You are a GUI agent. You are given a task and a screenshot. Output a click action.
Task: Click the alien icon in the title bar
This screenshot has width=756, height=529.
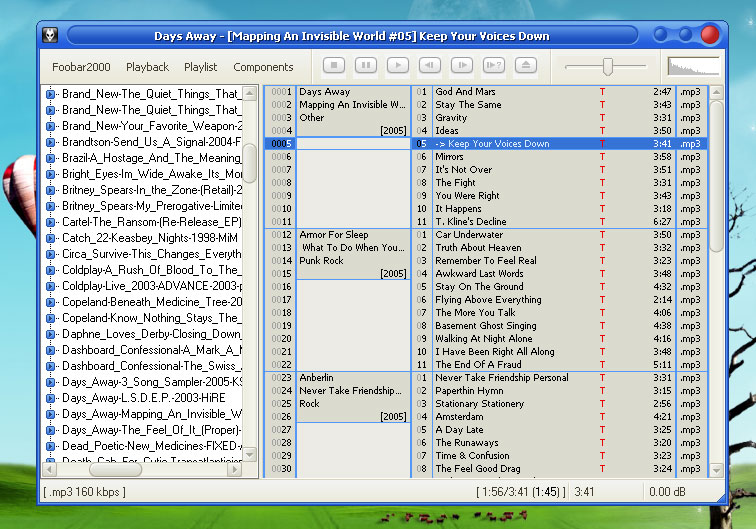50,35
